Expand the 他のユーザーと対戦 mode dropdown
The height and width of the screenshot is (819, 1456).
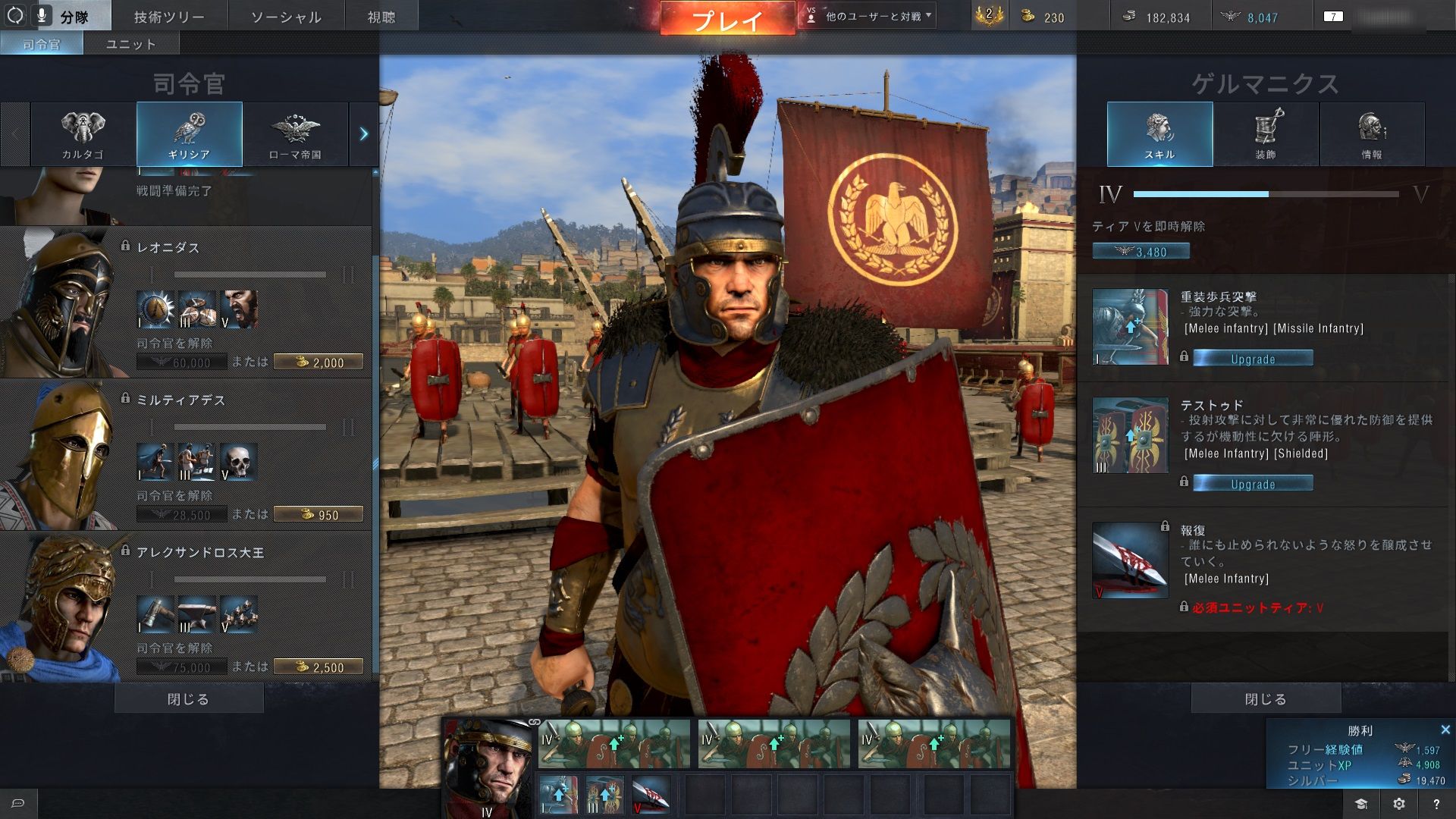point(868,16)
